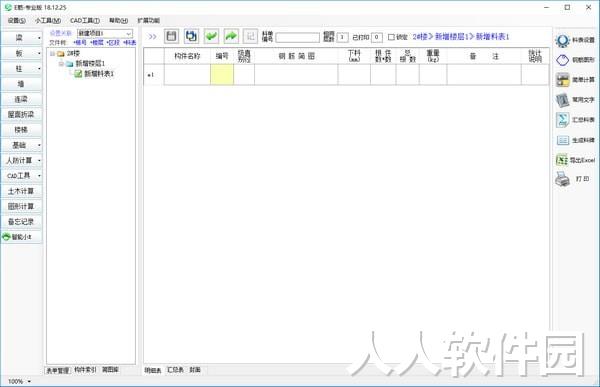The height and width of the screenshot is (387, 600).
Task: Click the +料表 link
Action: 130,42
